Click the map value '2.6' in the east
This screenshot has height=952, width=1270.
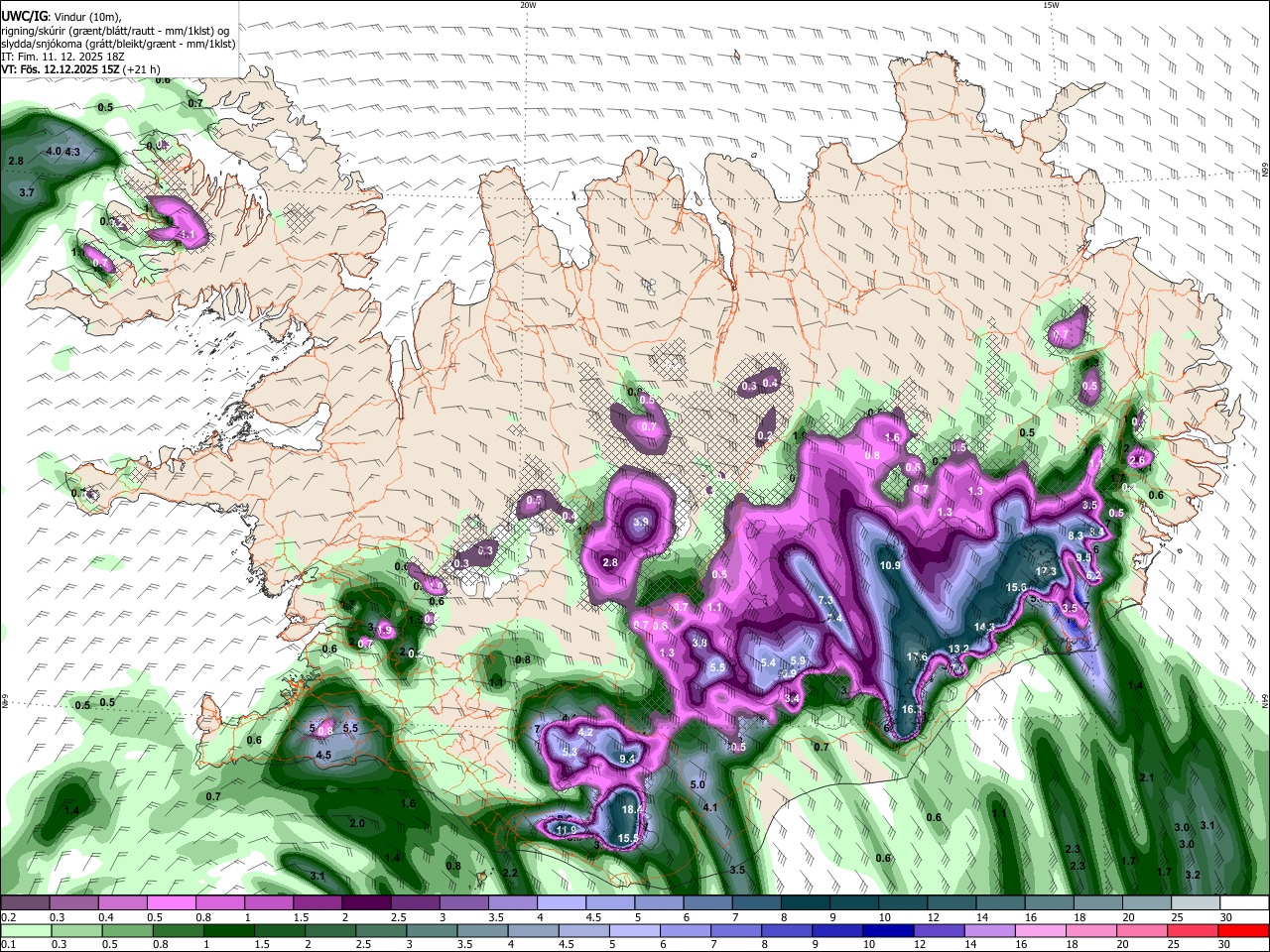[x=1137, y=460]
